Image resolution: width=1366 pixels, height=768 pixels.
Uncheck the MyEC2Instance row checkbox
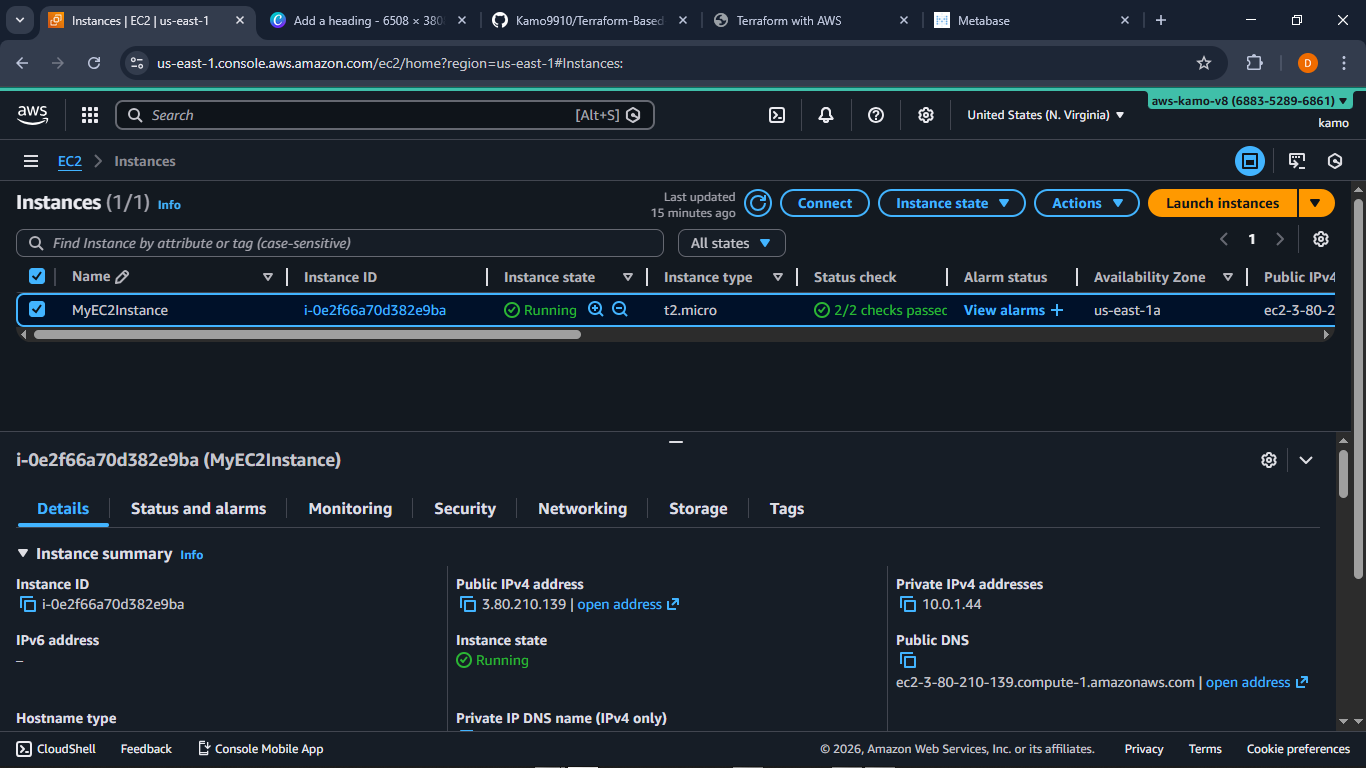coord(37,310)
